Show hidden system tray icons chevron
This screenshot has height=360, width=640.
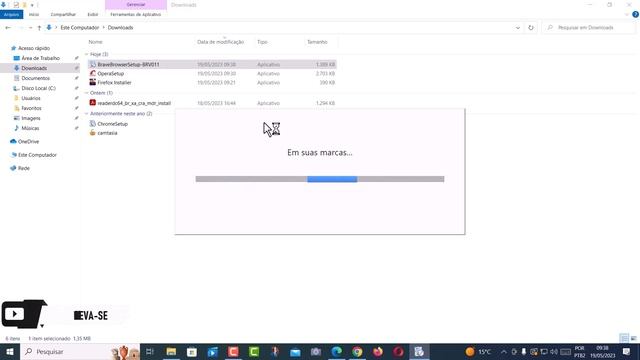click(x=504, y=351)
